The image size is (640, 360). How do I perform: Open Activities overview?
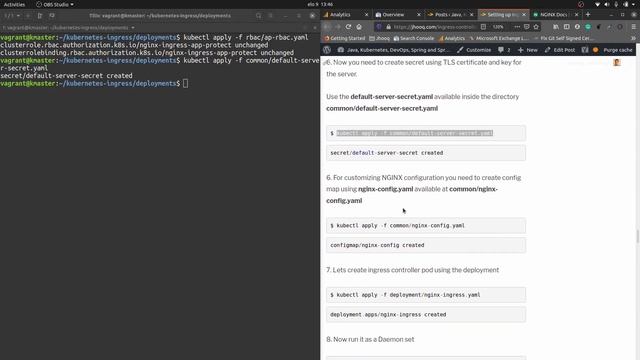(x=14, y=4)
